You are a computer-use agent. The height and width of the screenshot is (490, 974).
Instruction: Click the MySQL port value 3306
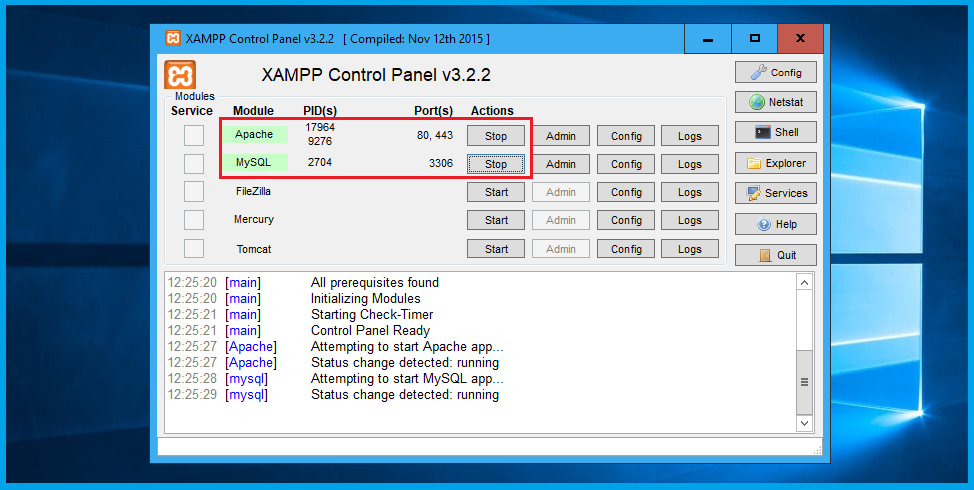pos(440,163)
